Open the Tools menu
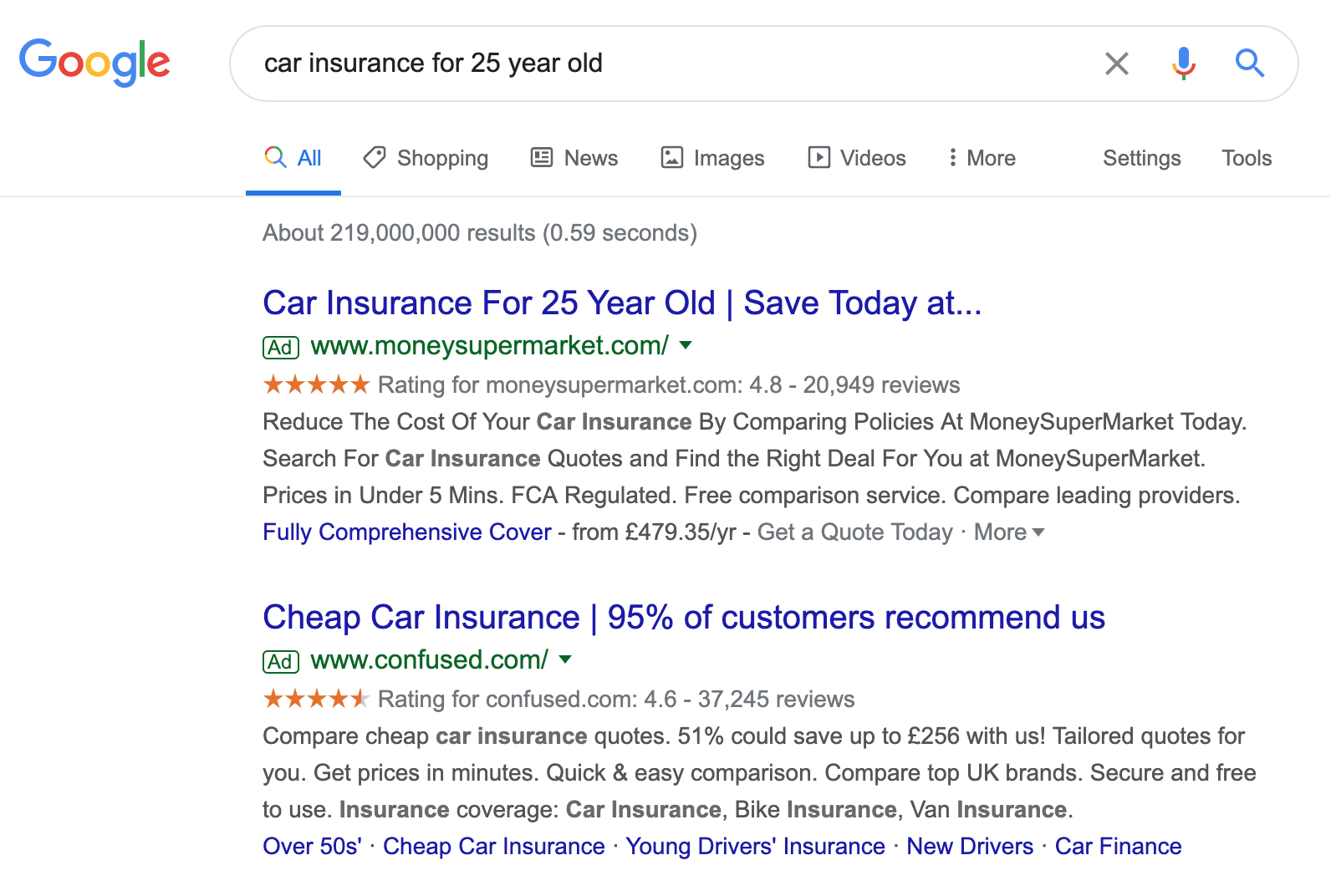Screen dimensions: 1331x896 [1246, 158]
